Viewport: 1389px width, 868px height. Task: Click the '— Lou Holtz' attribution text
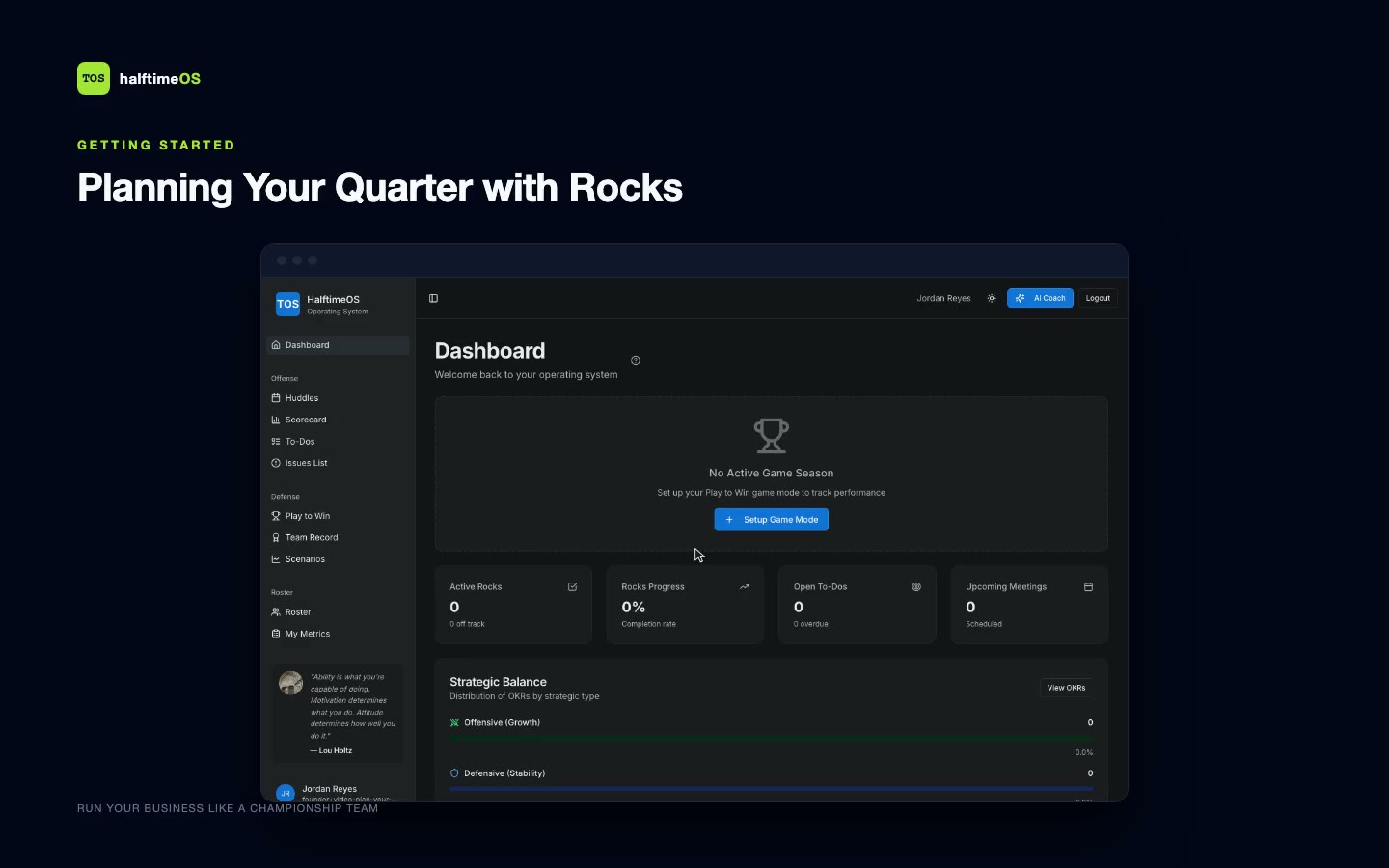[x=331, y=750]
